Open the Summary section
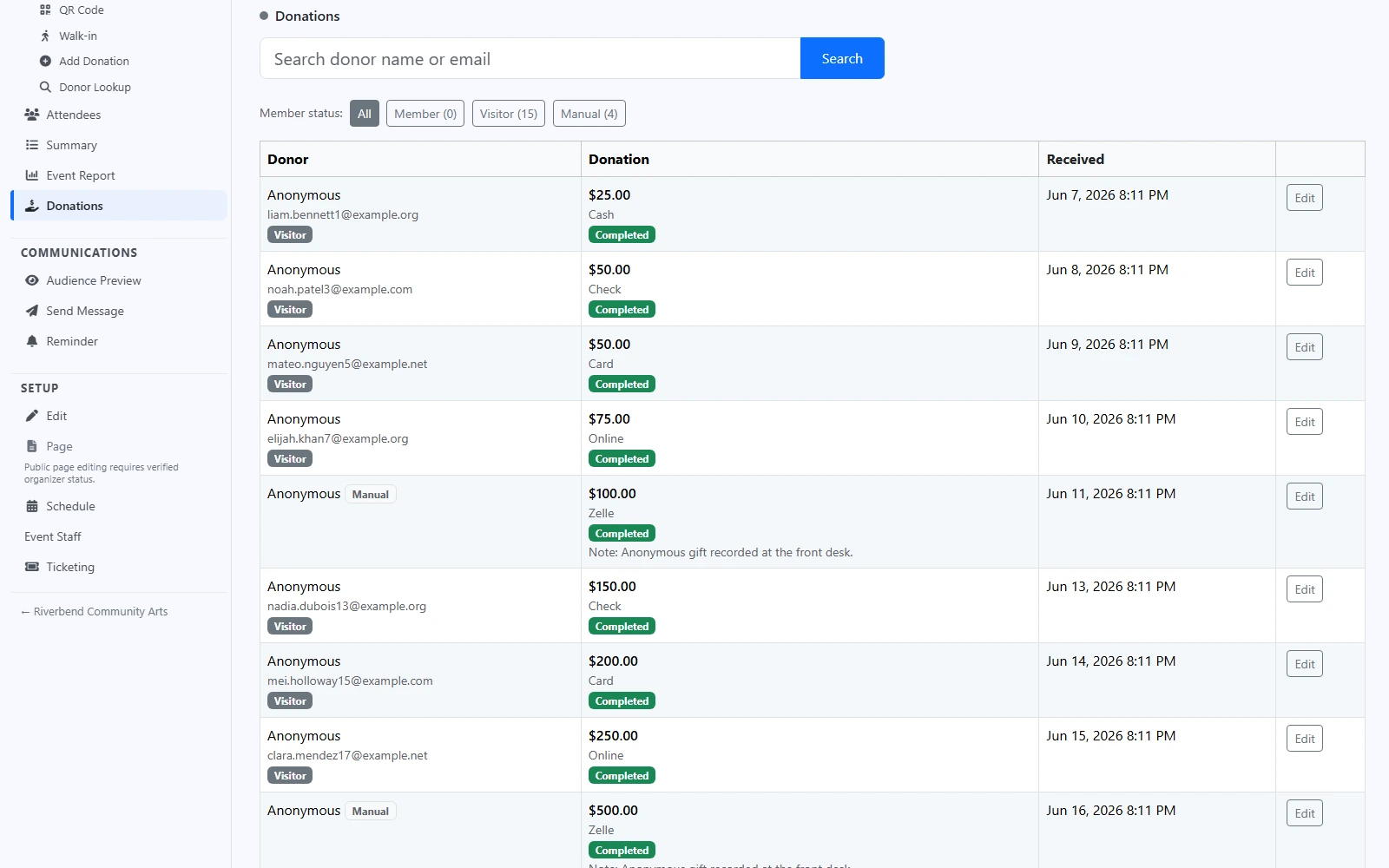The image size is (1389, 868). coord(71,145)
